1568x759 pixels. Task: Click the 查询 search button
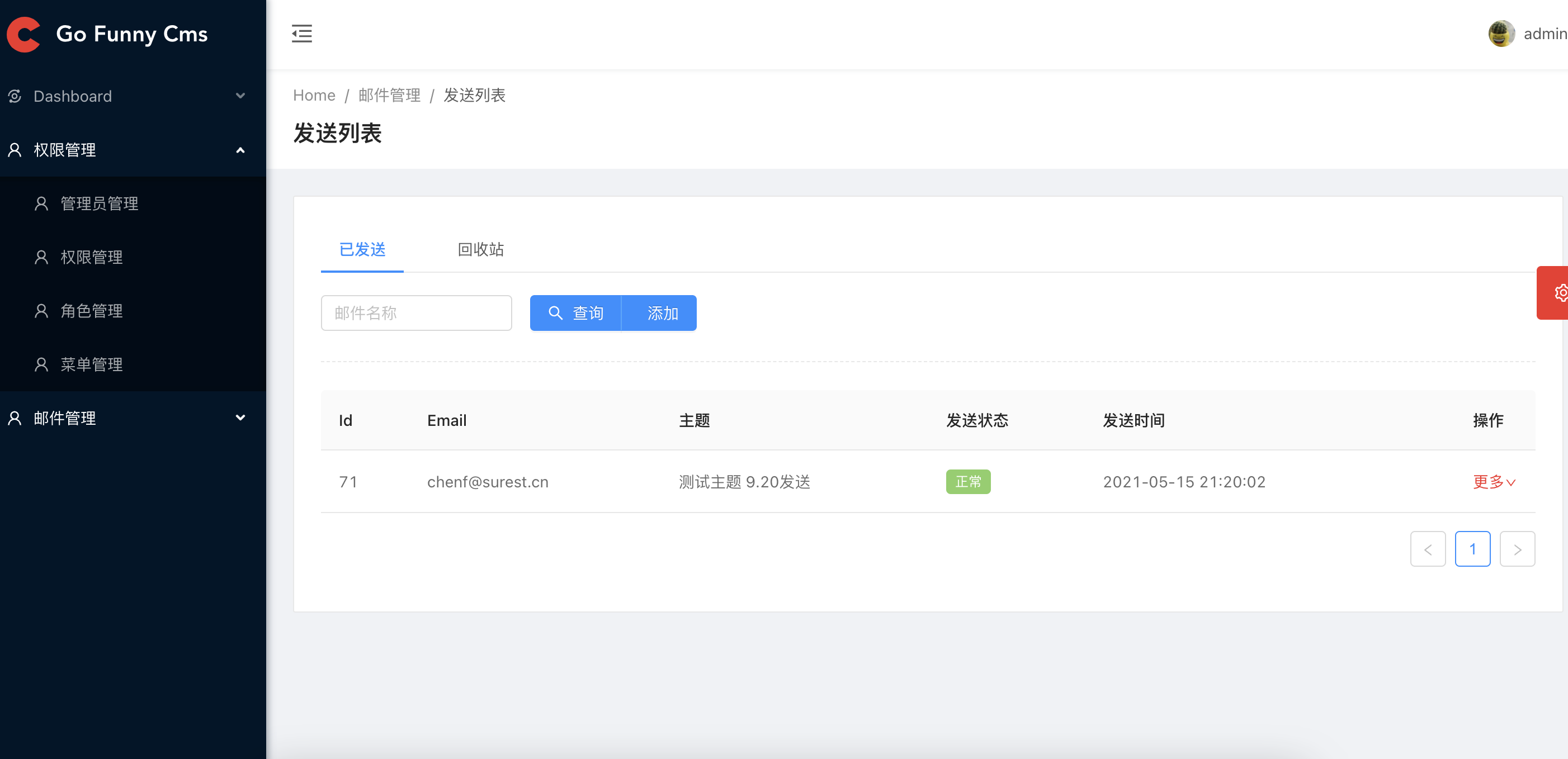pyautogui.click(x=575, y=313)
